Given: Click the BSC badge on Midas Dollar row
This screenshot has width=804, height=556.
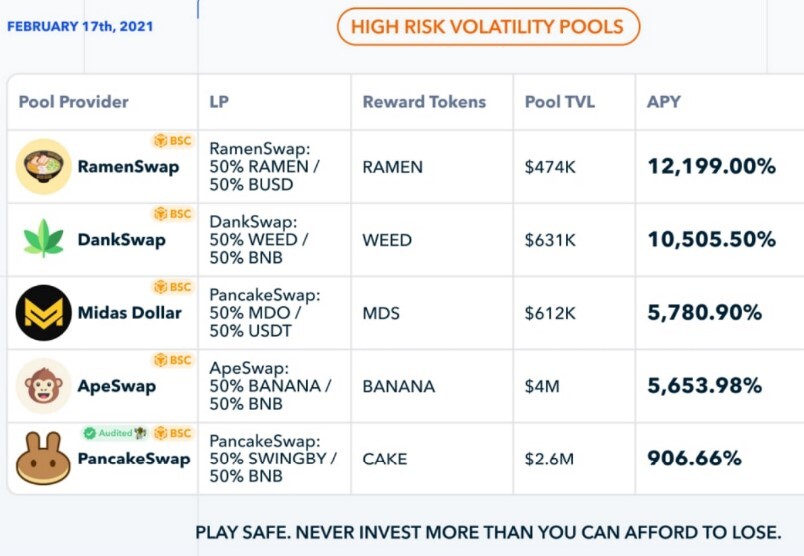Looking at the screenshot, I should pyautogui.click(x=173, y=287).
